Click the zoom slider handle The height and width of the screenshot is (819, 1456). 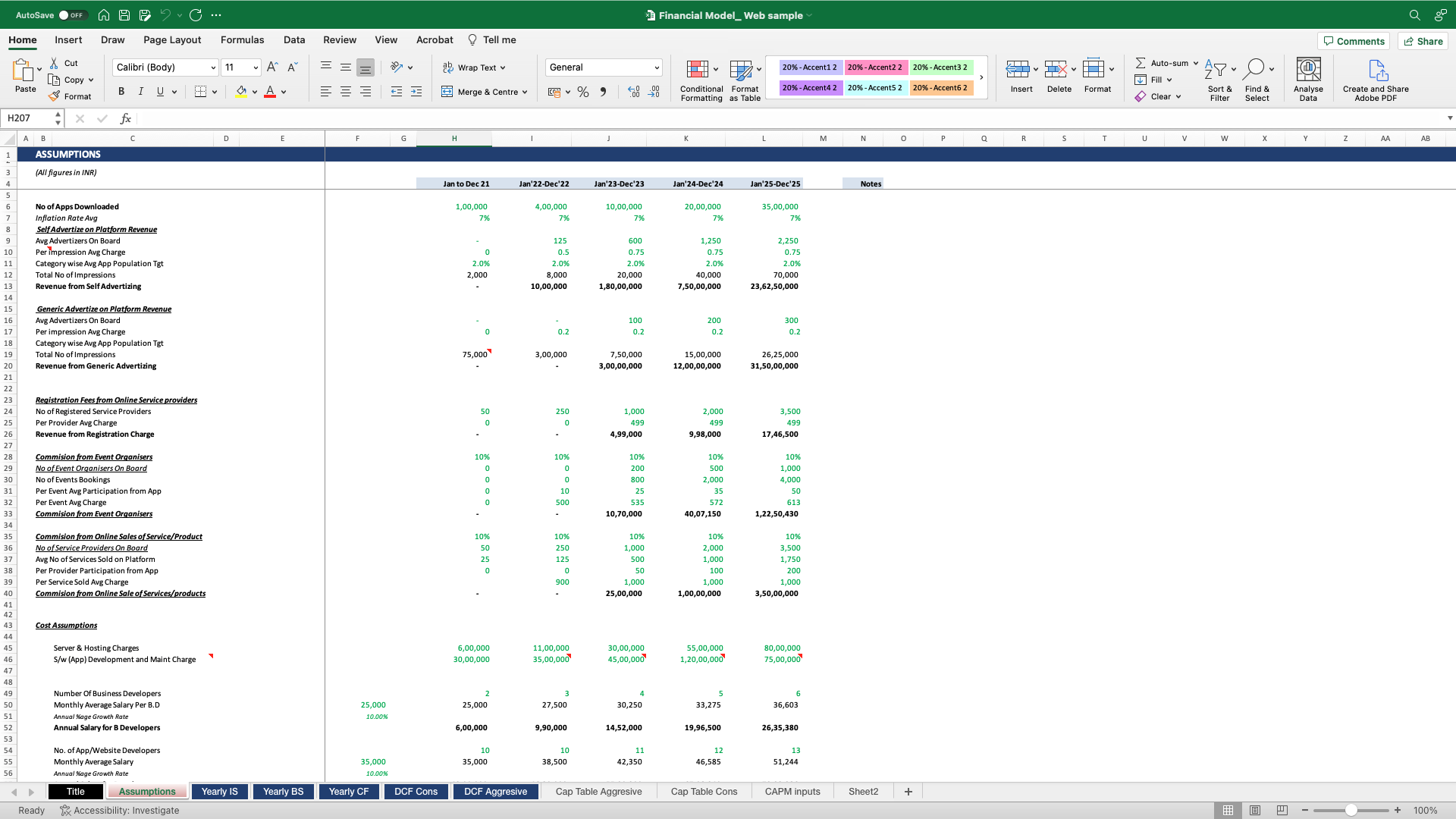(x=1351, y=811)
